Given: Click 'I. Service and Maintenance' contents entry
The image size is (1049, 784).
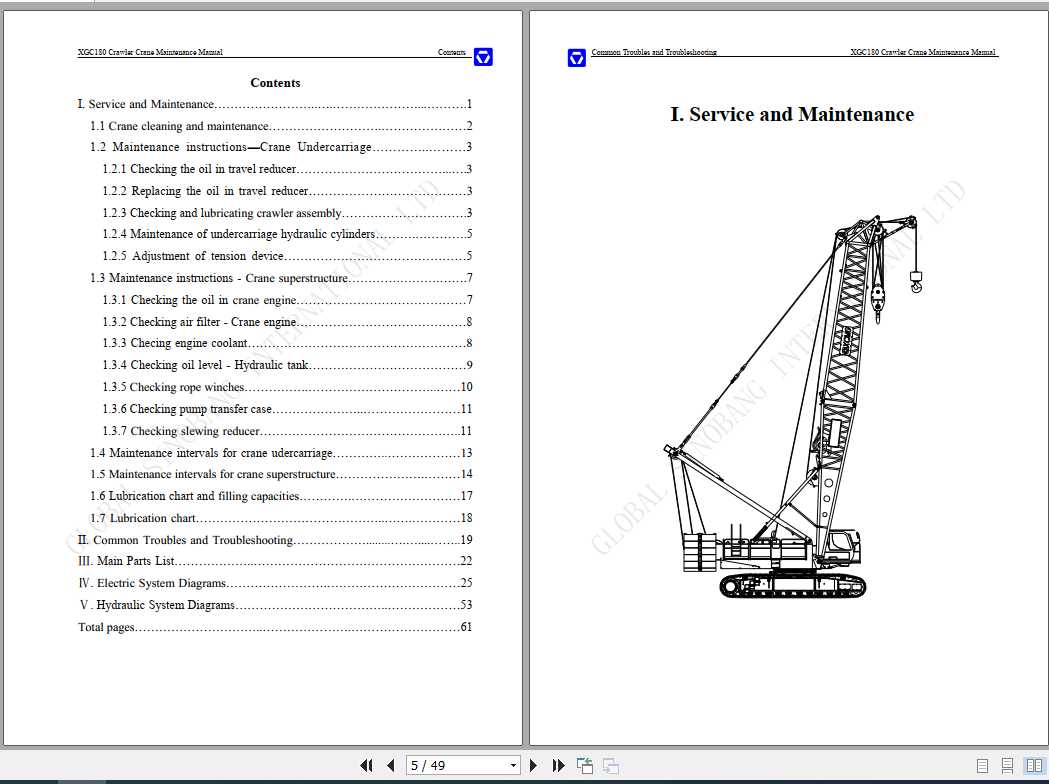Looking at the screenshot, I should (275, 104).
